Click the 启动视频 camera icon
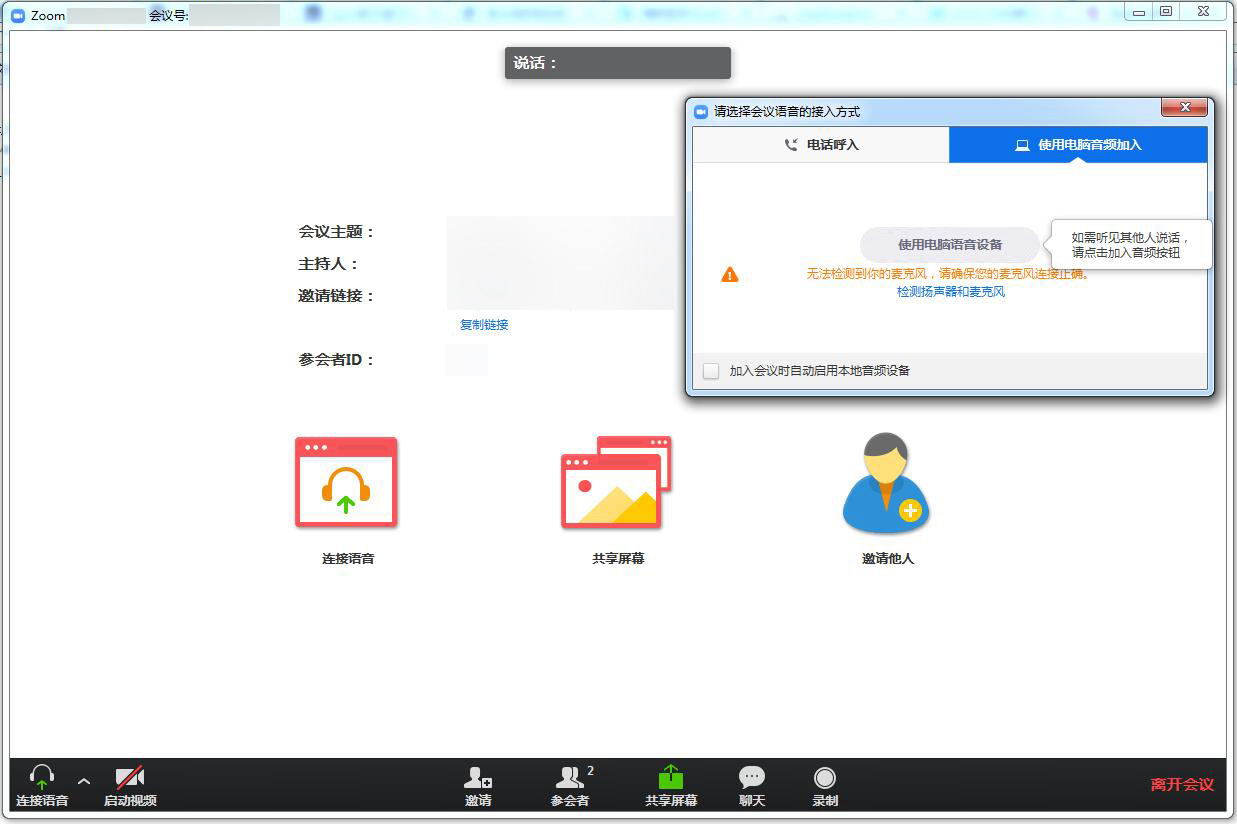This screenshot has width=1237, height=824. coord(130,779)
